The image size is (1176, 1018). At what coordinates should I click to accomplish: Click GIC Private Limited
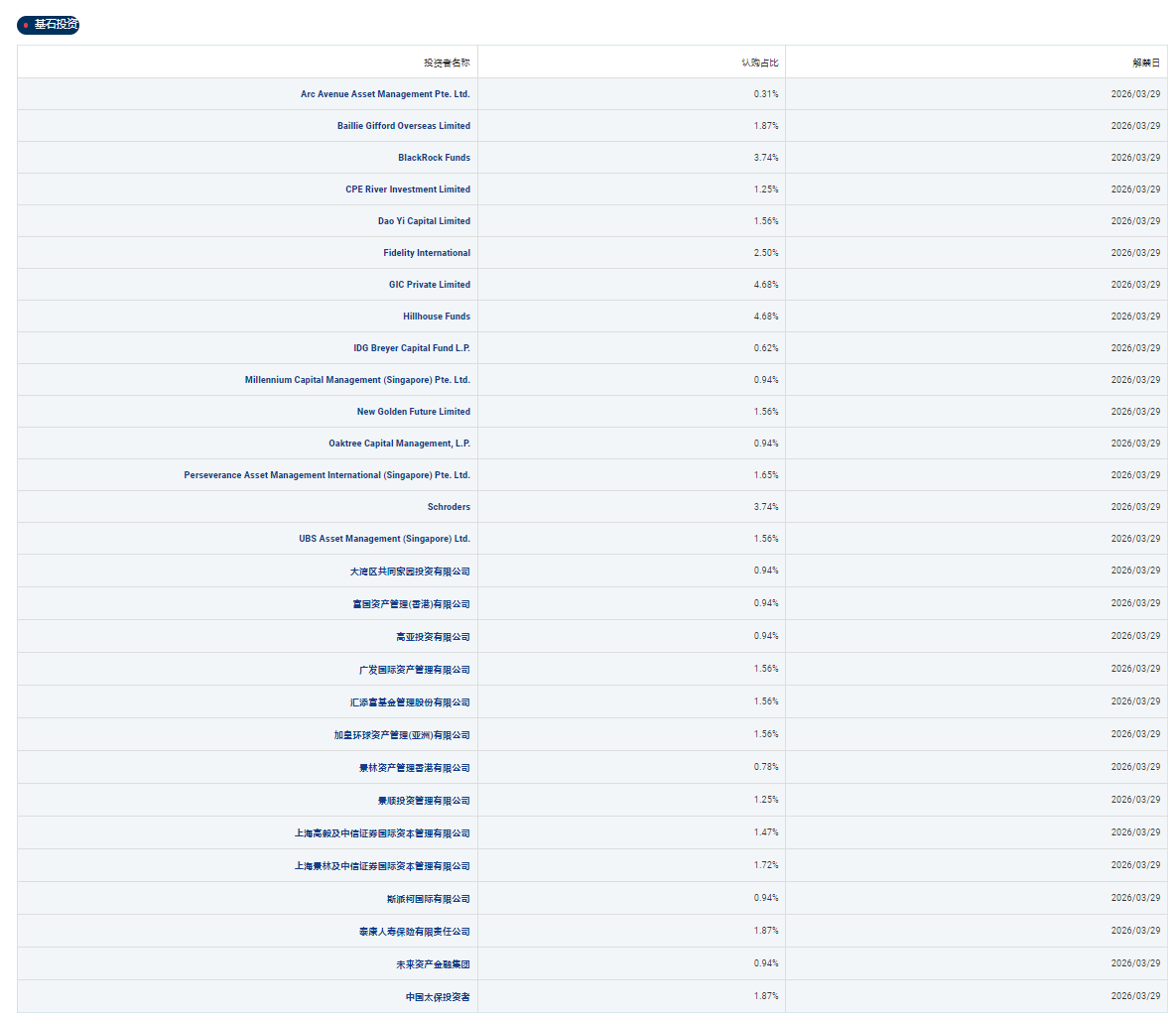tap(430, 285)
